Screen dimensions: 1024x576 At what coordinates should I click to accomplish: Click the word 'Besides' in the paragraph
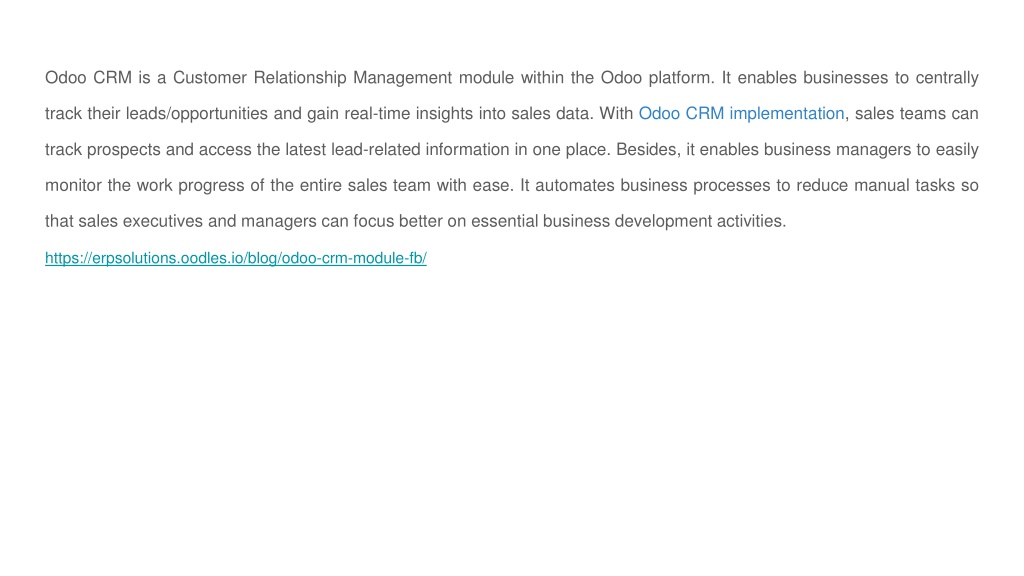click(646, 150)
